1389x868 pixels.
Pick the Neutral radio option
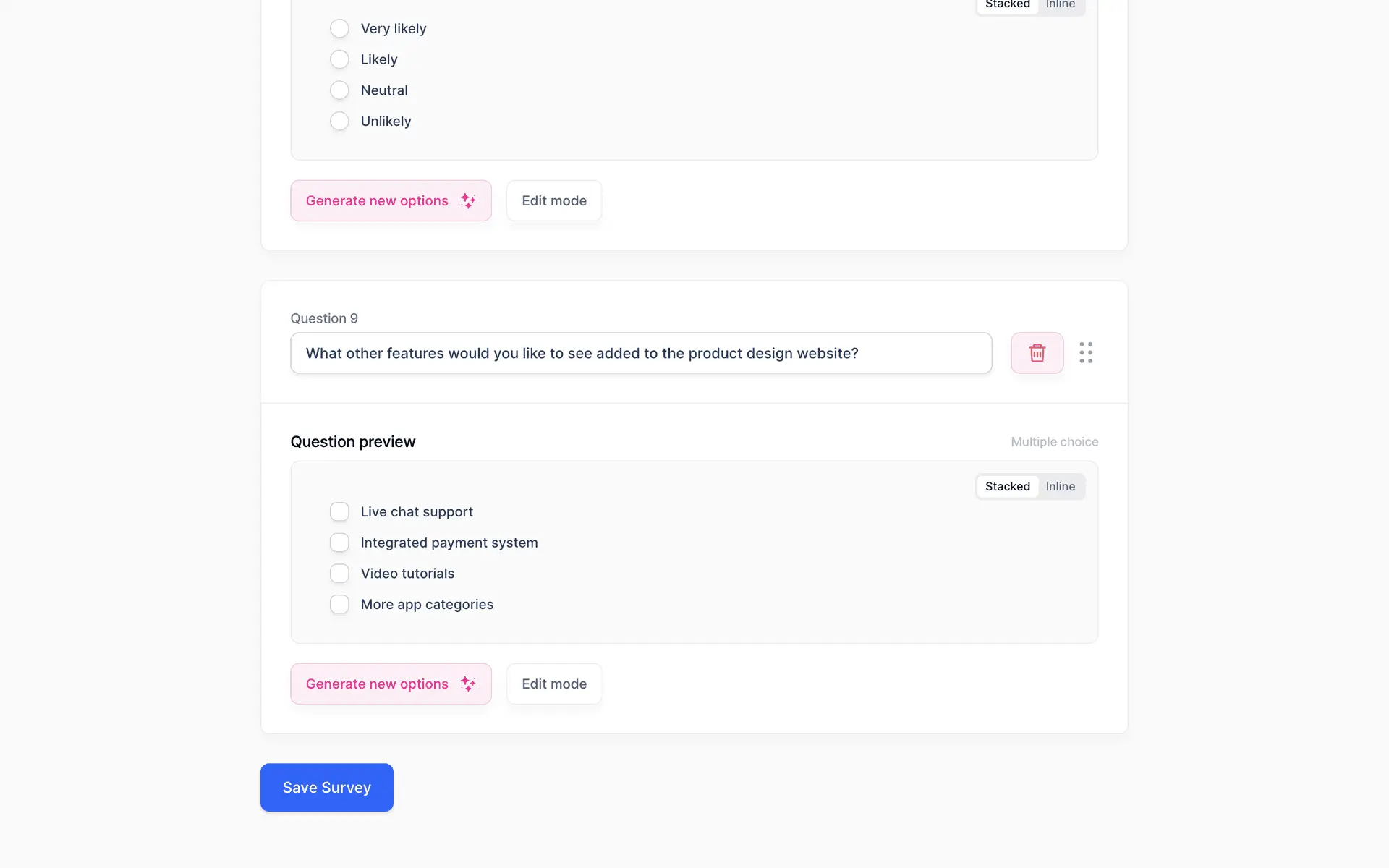coord(339,90)
